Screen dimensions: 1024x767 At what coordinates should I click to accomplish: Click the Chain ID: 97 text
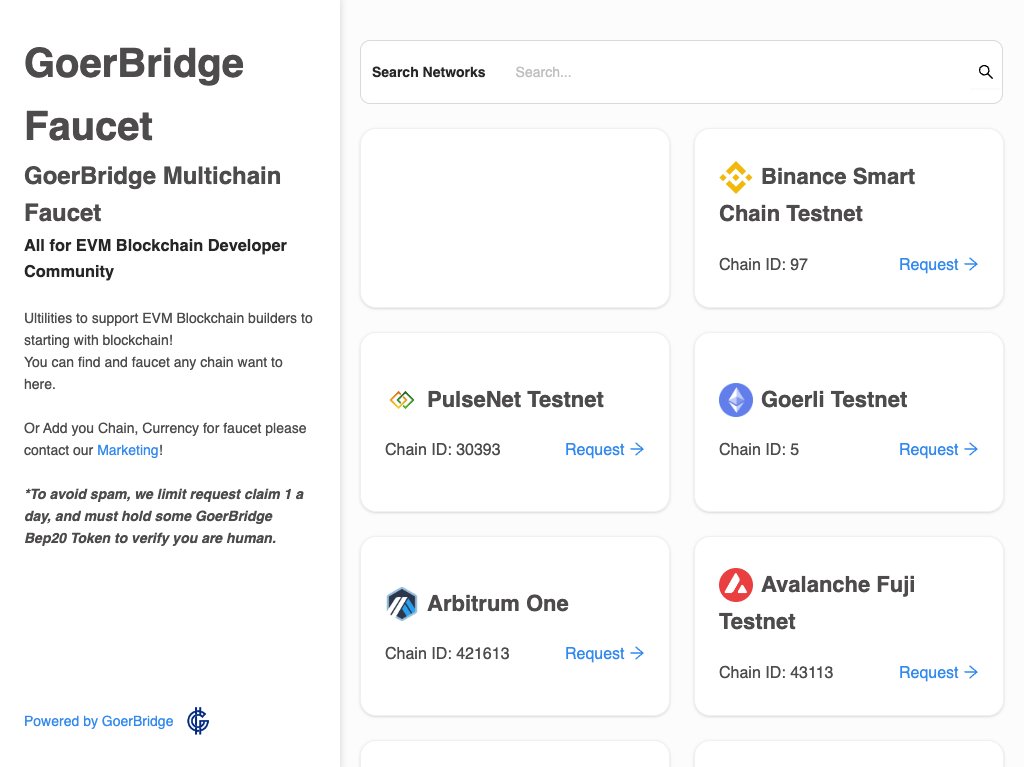(x=763, y=265)
